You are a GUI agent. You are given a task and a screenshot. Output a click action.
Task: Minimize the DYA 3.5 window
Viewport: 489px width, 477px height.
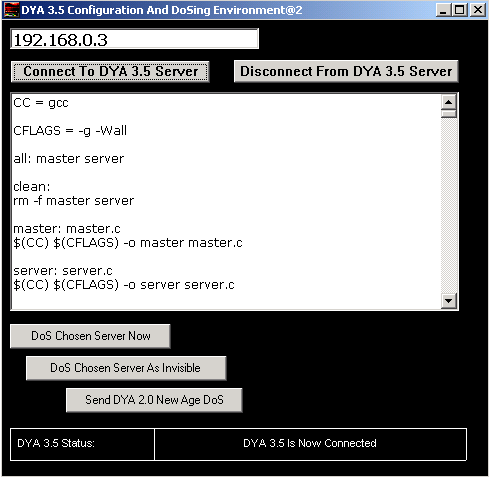point(443,10)
